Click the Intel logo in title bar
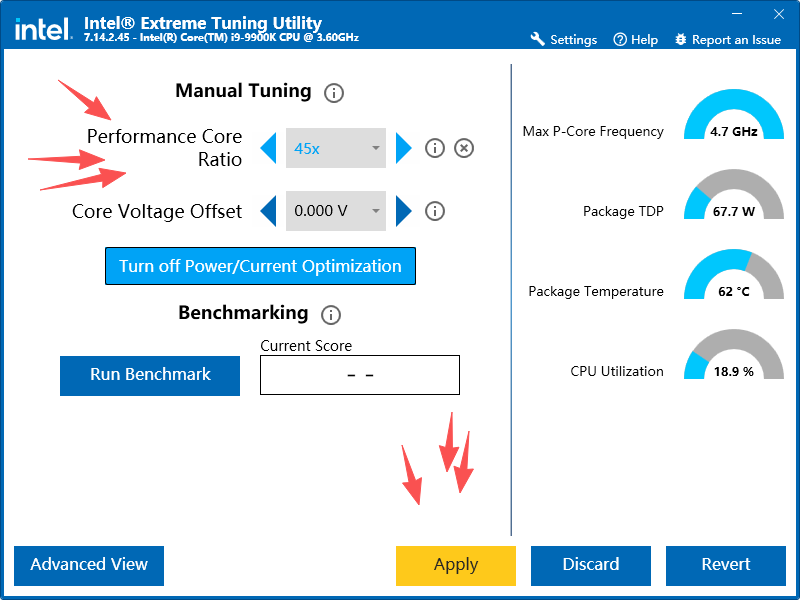This screenshot has width=800, height=600. click(x=42, y=30)
